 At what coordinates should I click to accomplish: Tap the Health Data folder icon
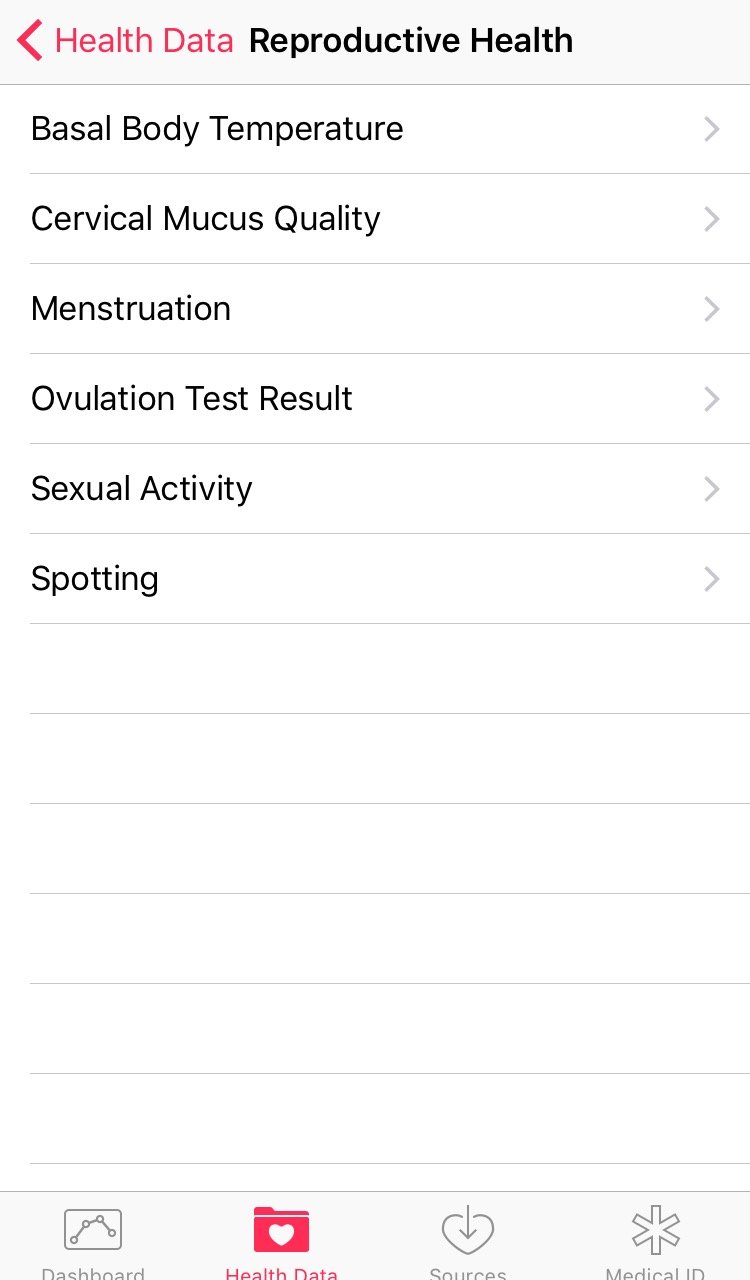[x=281, y=1229]
